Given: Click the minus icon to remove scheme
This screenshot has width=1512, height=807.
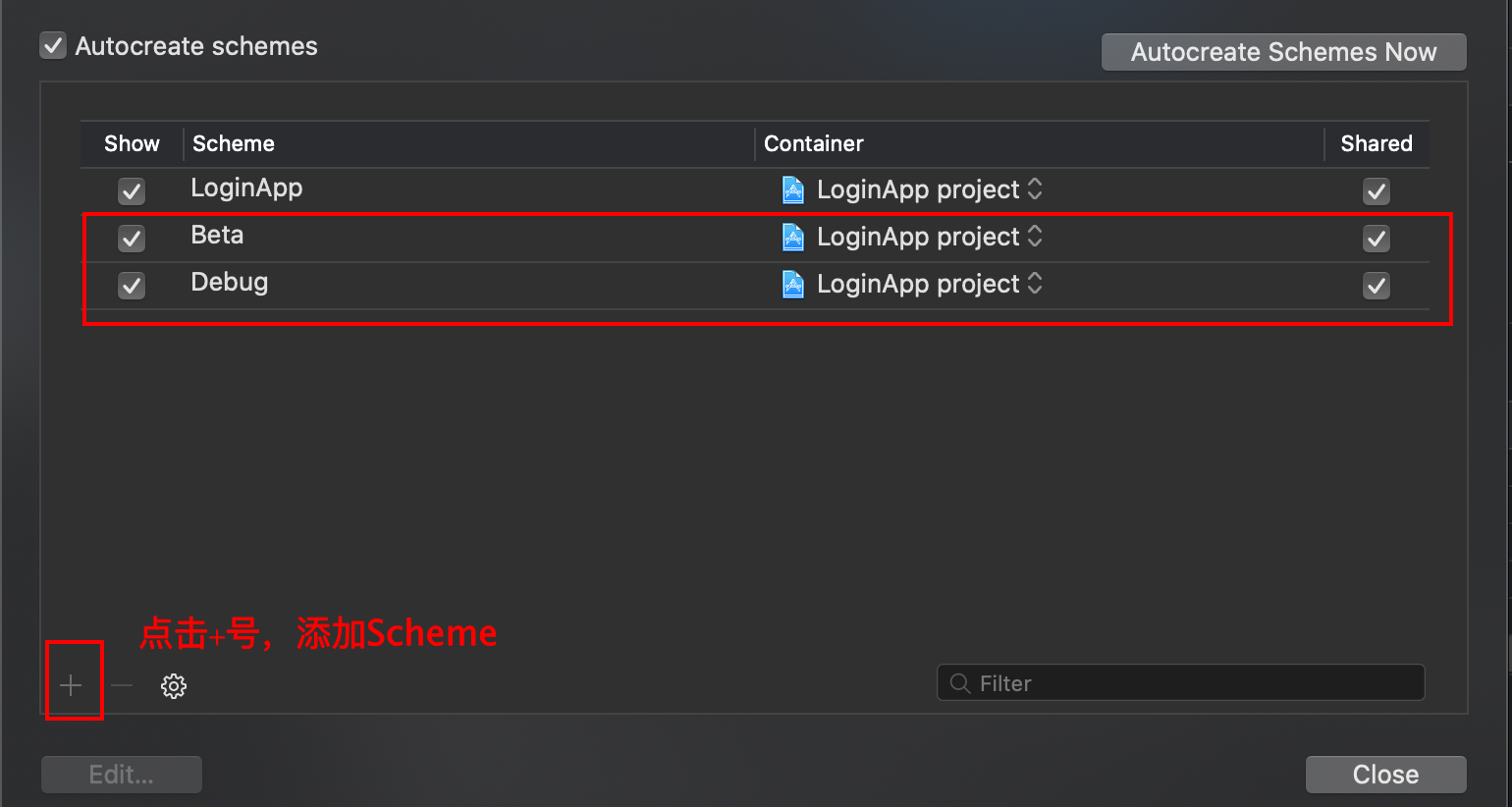Looking at the screenshot, I should [x=122, y=685].
